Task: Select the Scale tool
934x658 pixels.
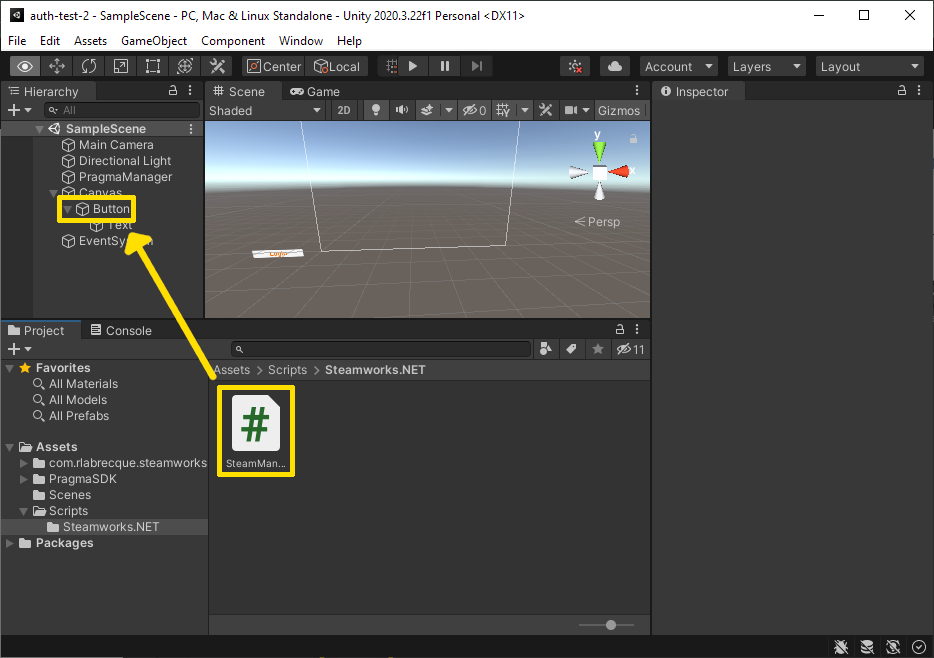Action: tap(121, 66)
